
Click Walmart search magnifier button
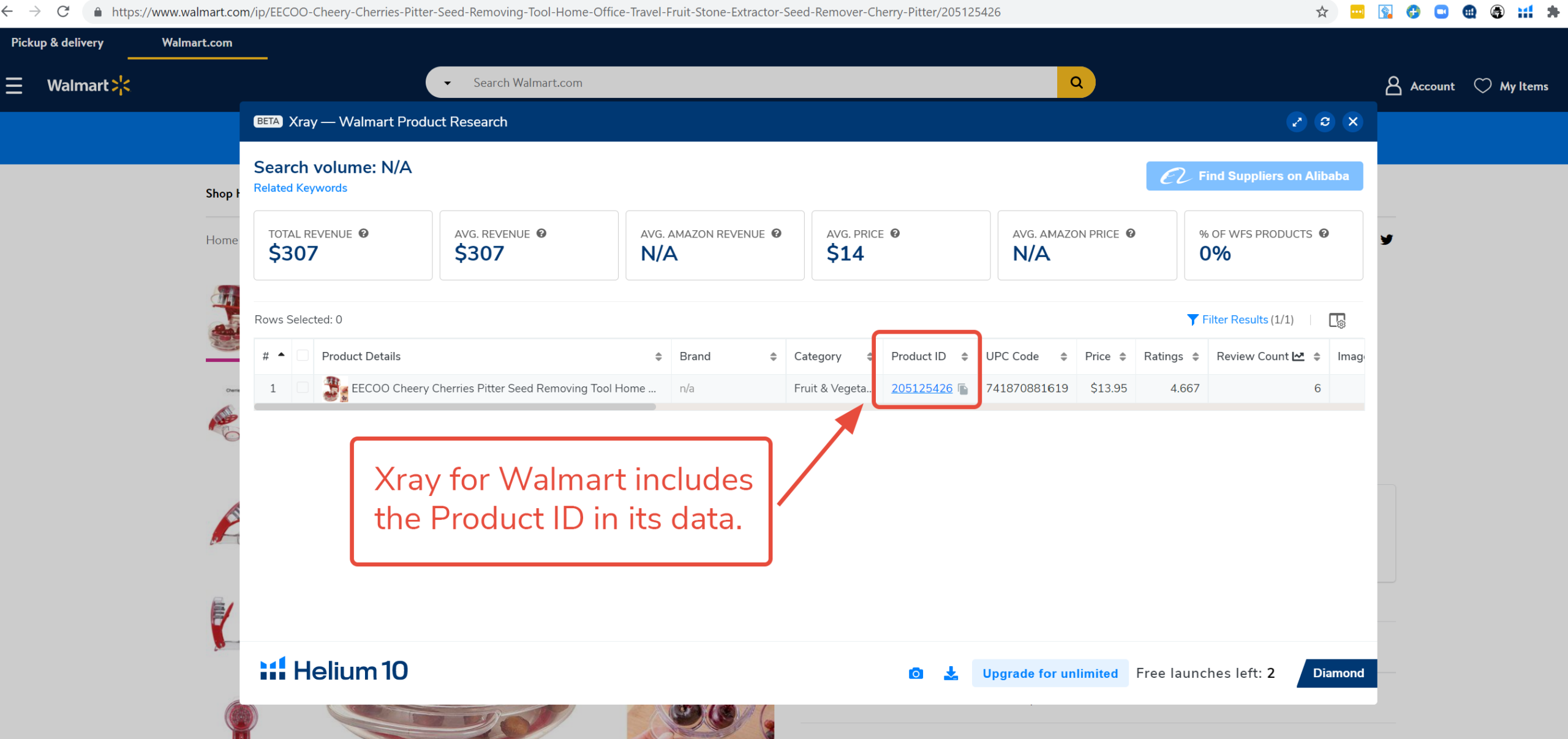coord(1076,83)
